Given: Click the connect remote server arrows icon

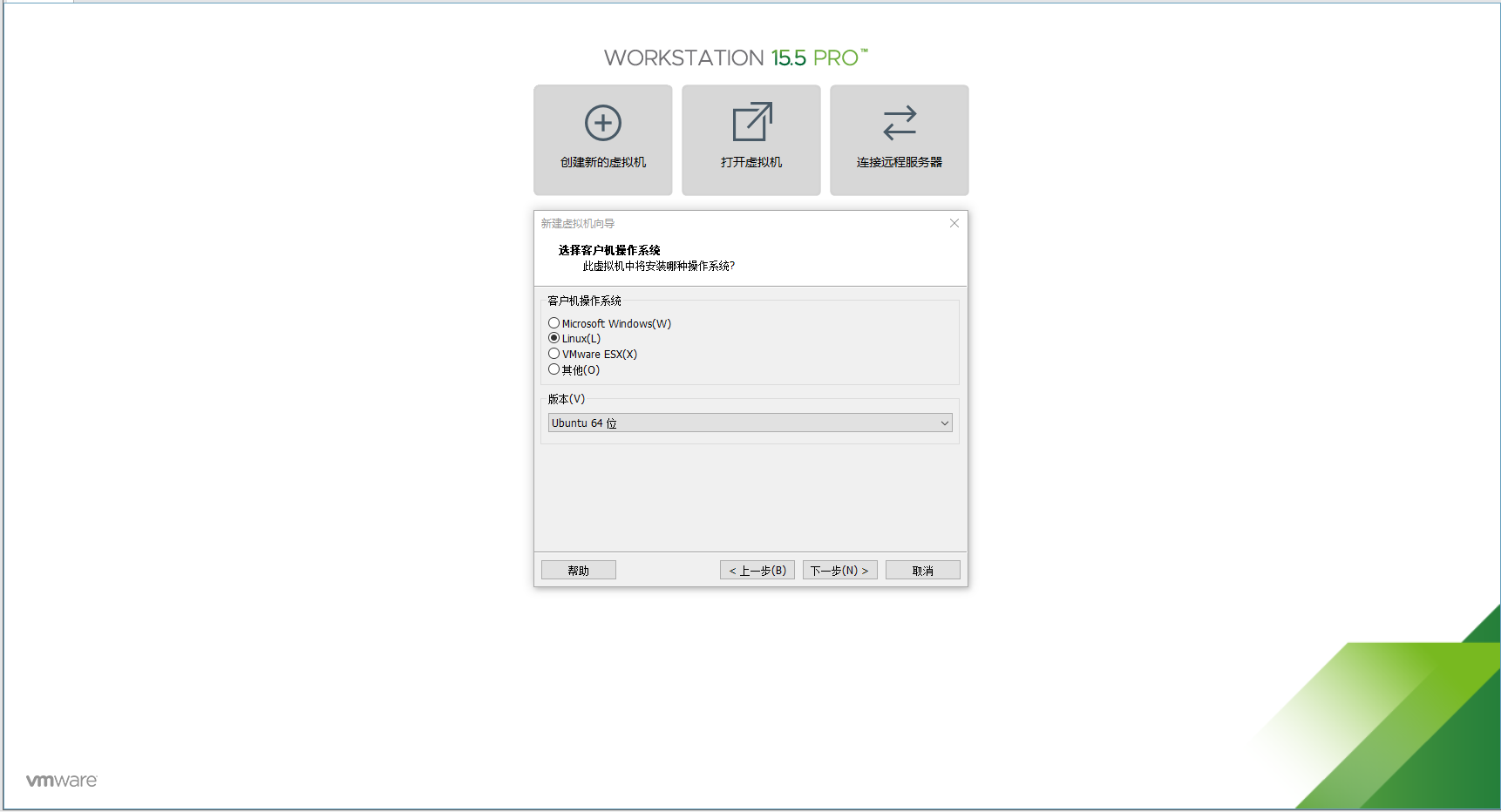Looking at the screenshot, I should tap(900, 123).
